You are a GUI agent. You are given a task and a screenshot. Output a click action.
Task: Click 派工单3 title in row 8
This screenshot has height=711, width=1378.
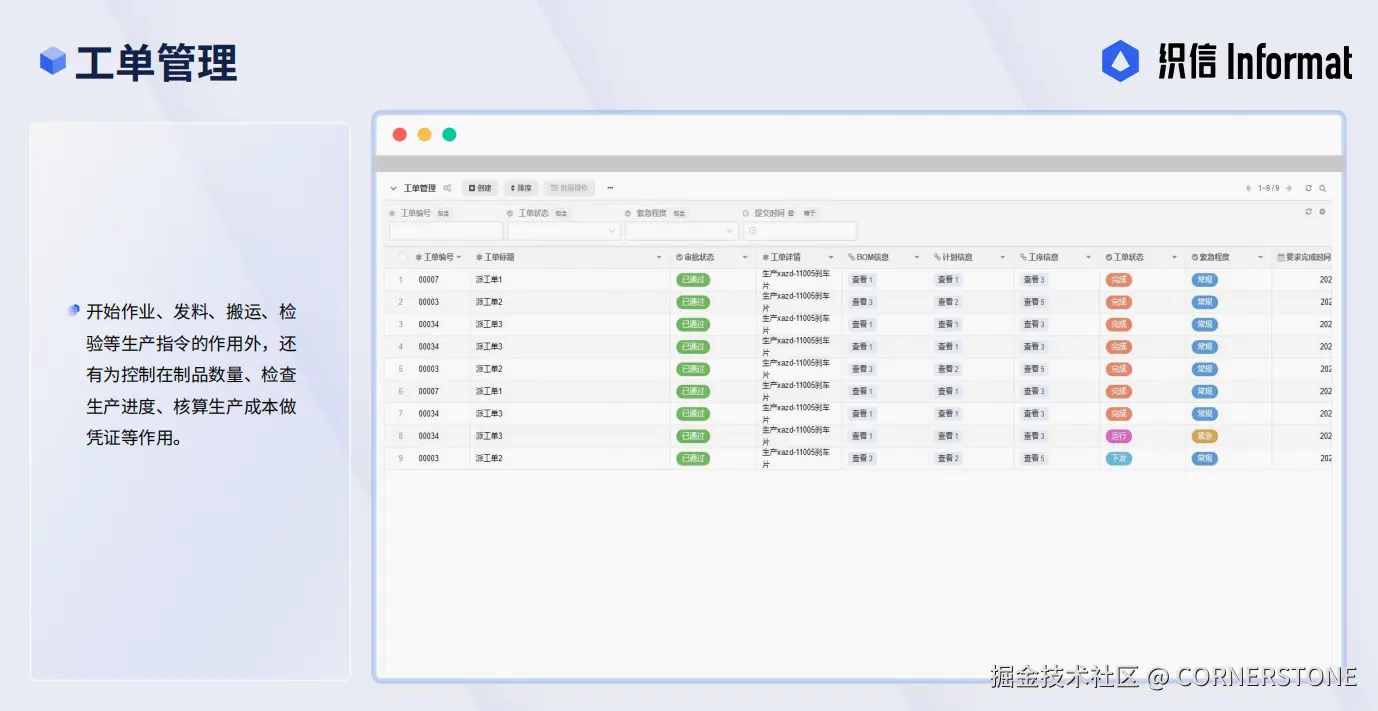coord(489,436)
